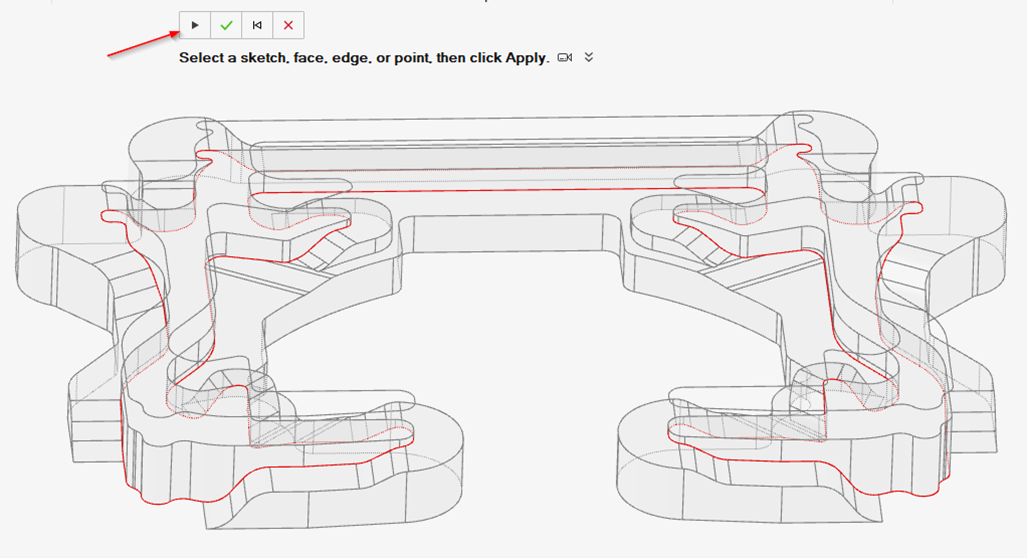
Task: Confirm with the green checkmark button
Action: point(226,26)
